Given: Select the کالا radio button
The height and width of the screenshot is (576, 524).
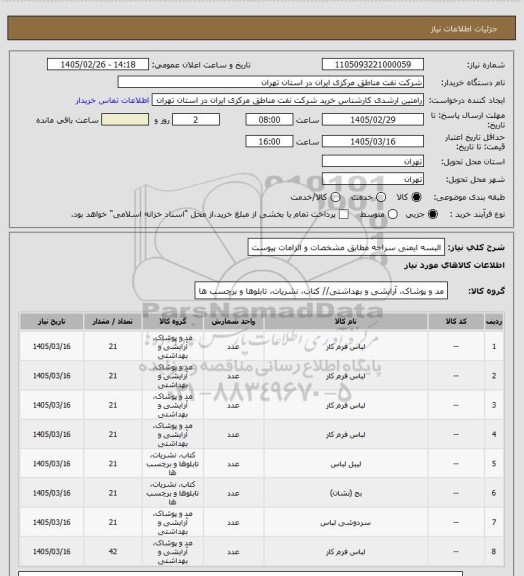Looking at the screenshot, I should click(416, 197).
